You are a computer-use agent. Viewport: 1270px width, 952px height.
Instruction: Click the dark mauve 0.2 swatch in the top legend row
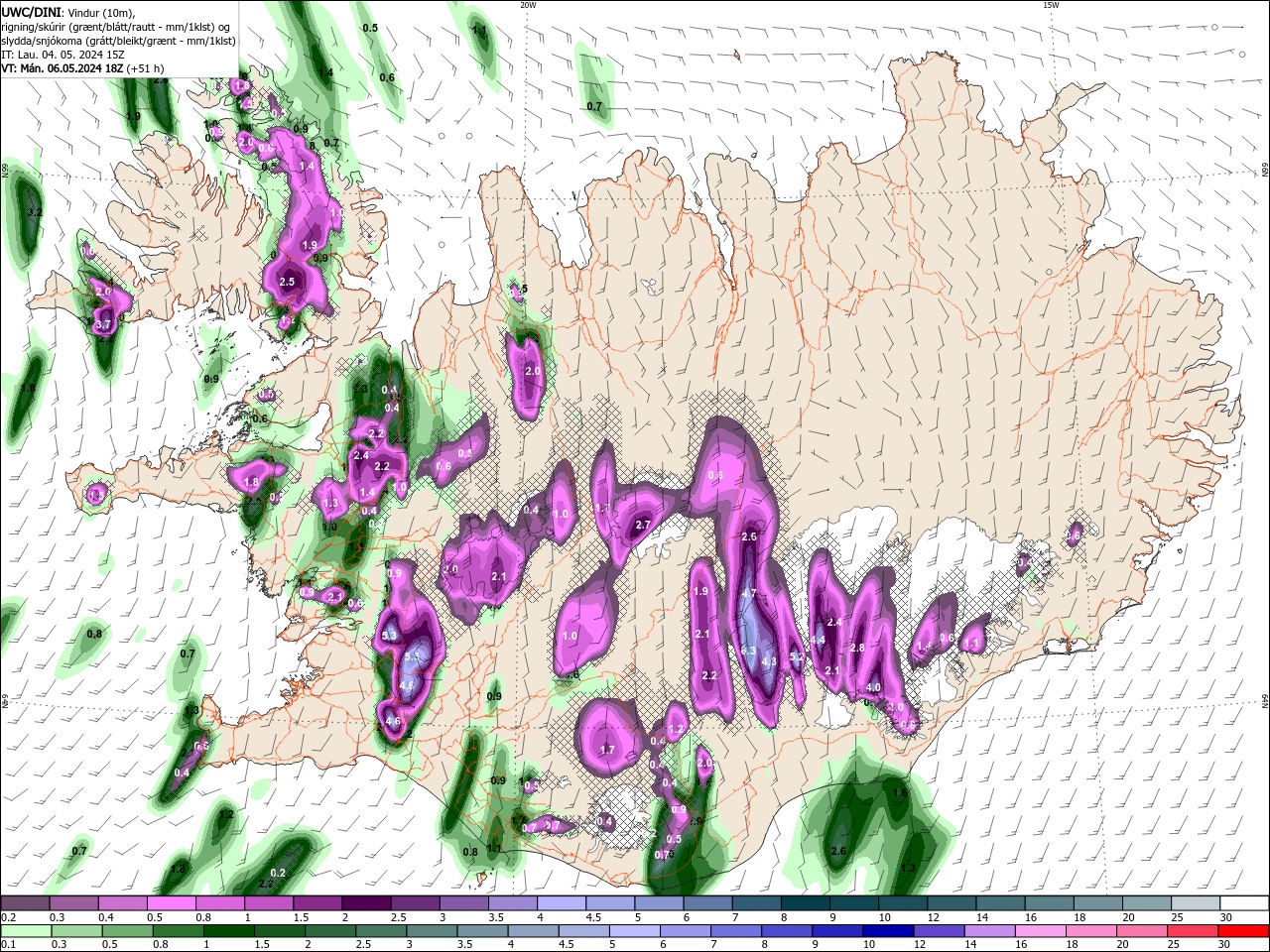[x=25, y=903]
